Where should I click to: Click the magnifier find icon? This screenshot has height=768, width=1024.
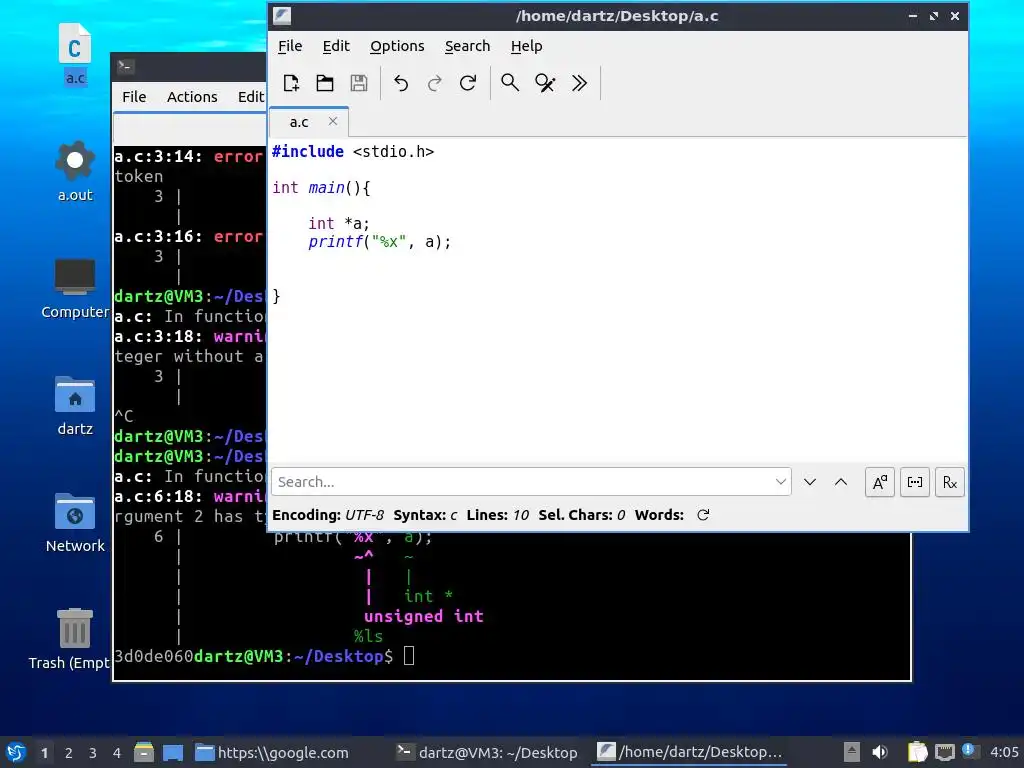510,83
